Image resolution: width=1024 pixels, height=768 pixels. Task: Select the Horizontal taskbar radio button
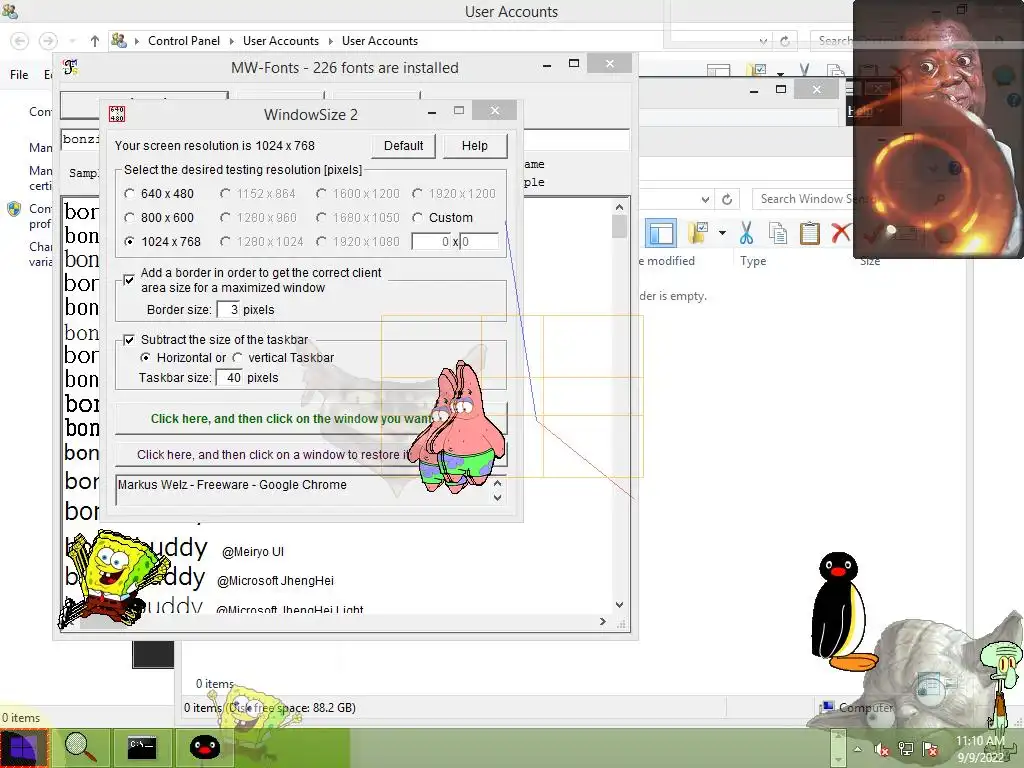coord(145,358)
